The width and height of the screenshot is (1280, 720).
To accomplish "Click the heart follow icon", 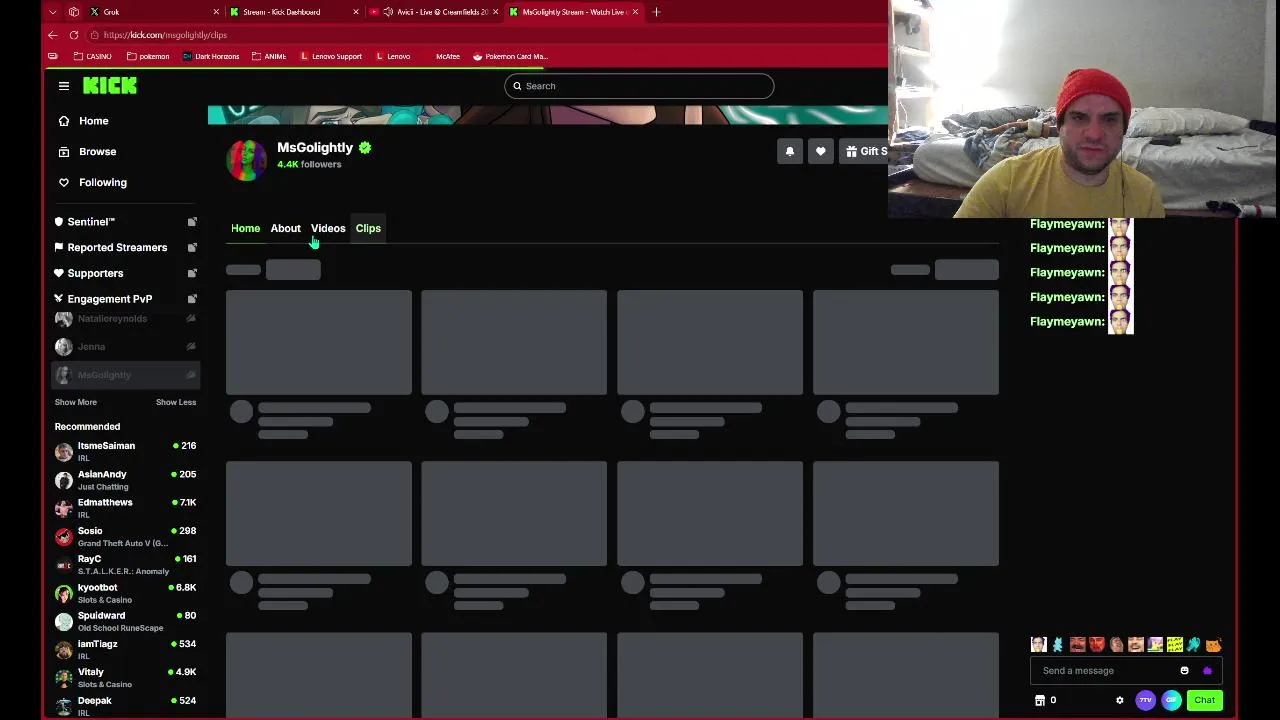I will coord(821,151).
